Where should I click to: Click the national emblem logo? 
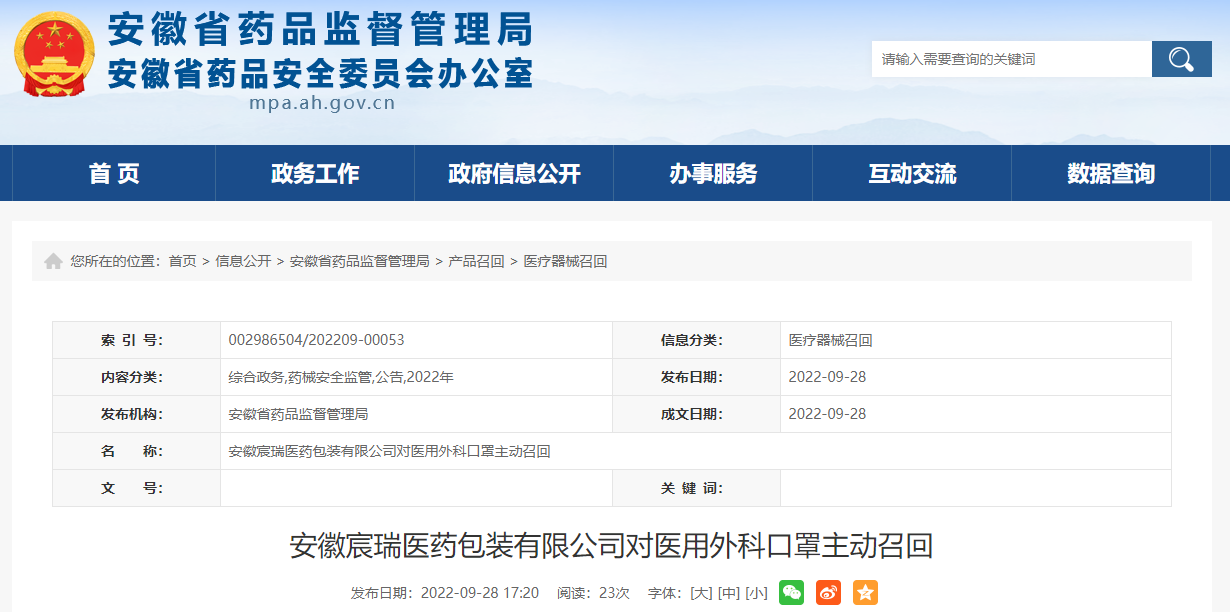pos(55,55)
